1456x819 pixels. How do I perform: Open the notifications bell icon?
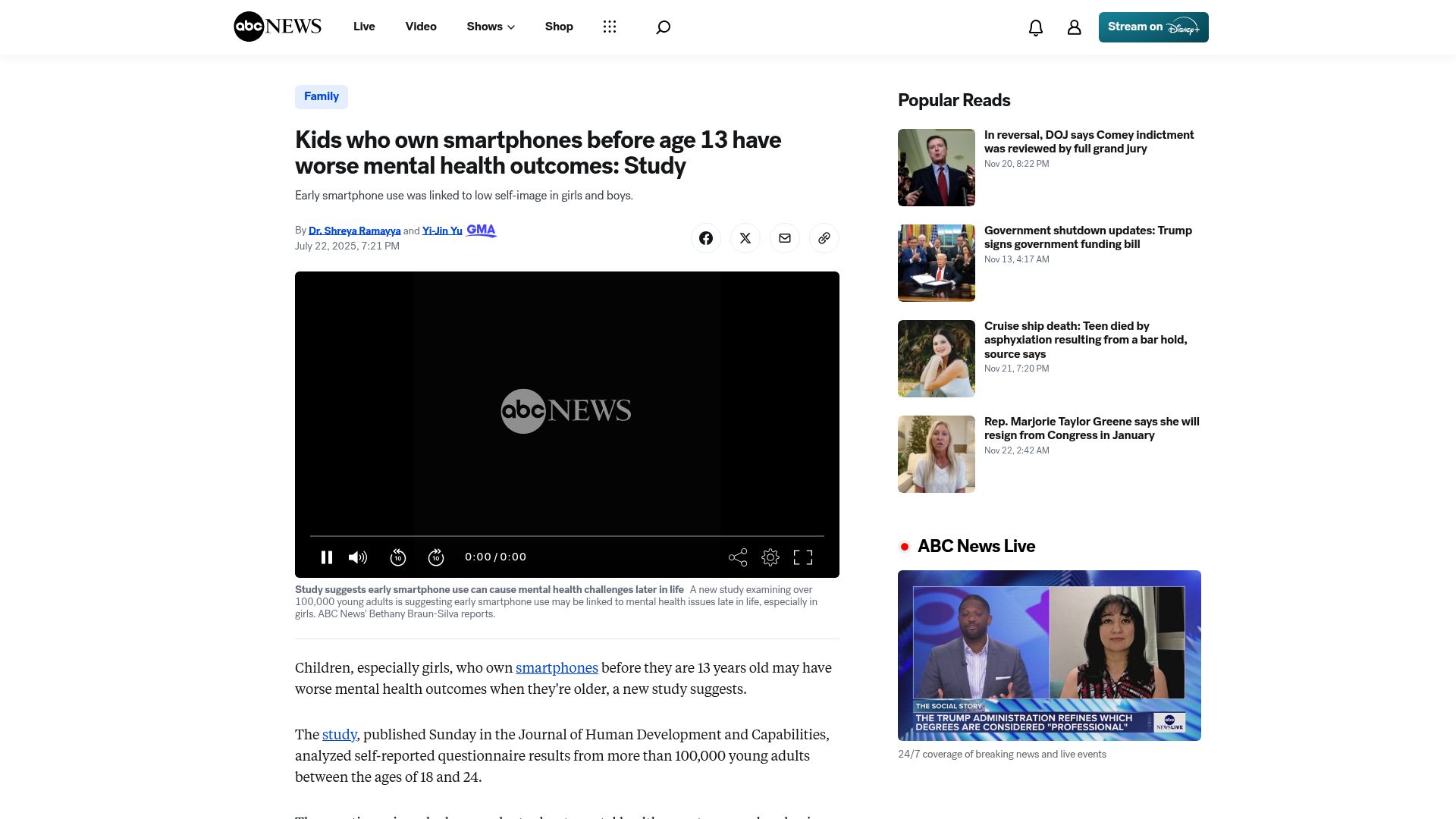pyautogui.click(x=1036, y=27)
